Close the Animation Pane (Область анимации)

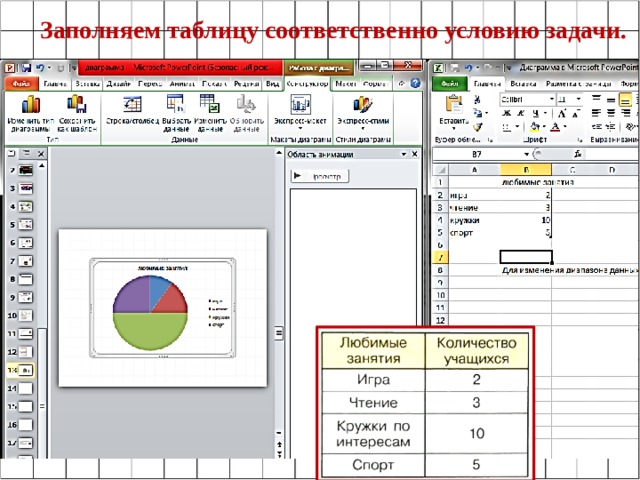tap(415, 154)
